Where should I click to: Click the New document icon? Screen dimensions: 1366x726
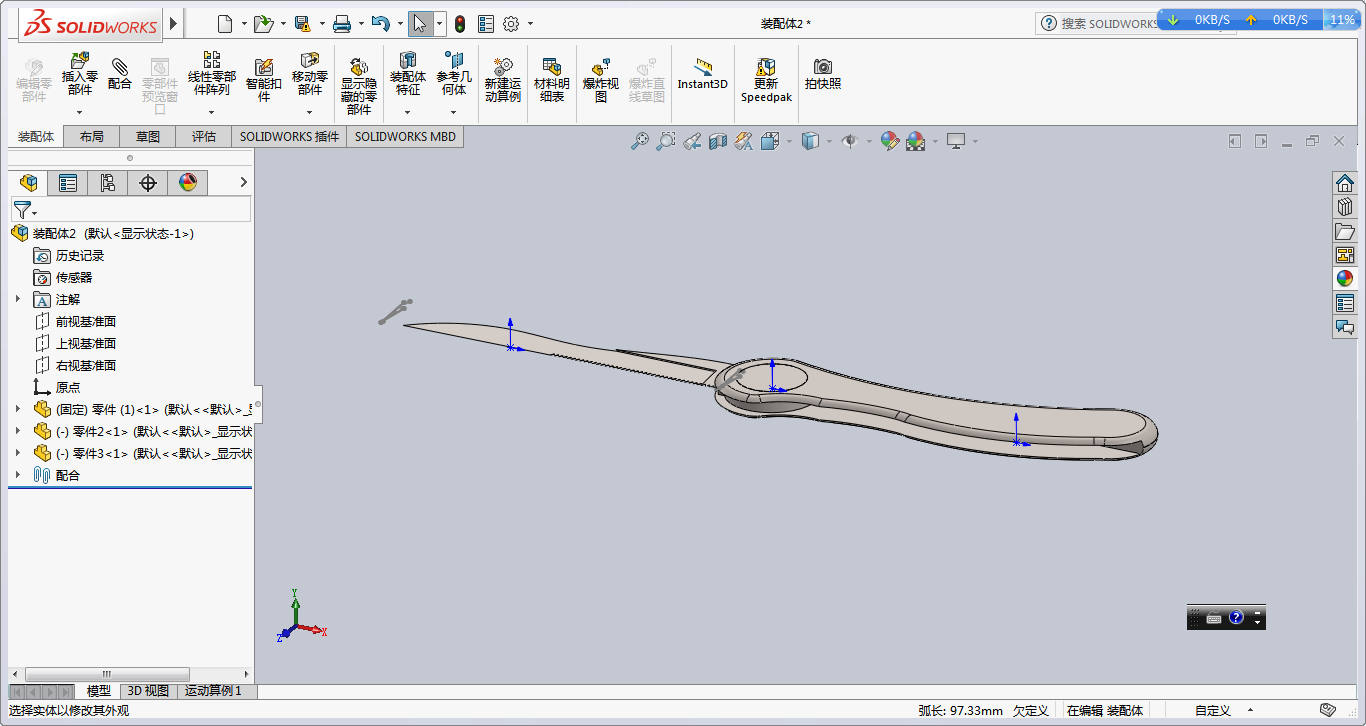pos(225,23)
